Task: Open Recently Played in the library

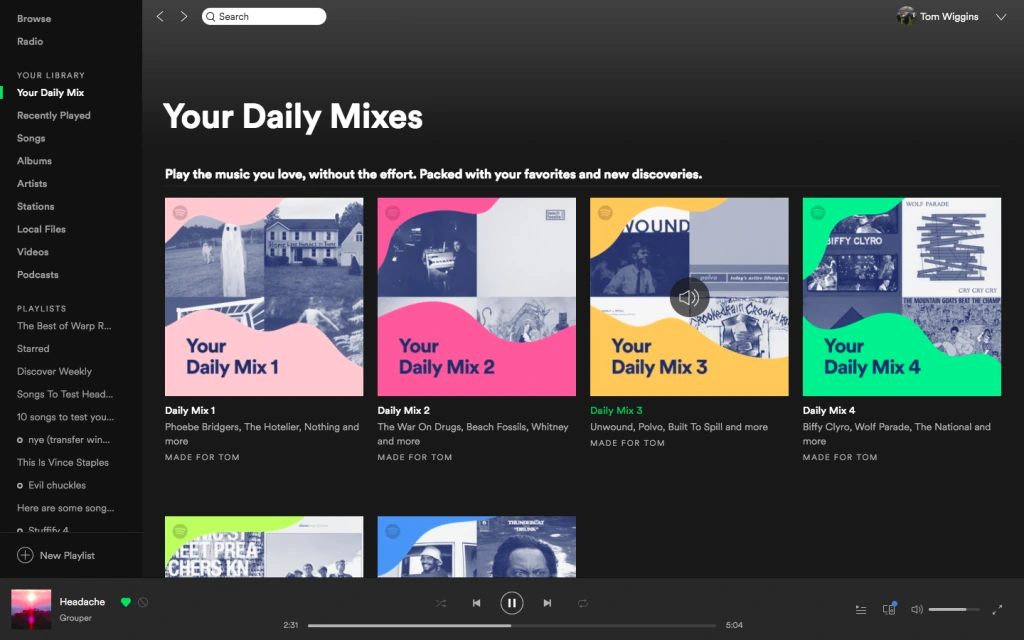Action: [54, 116]
